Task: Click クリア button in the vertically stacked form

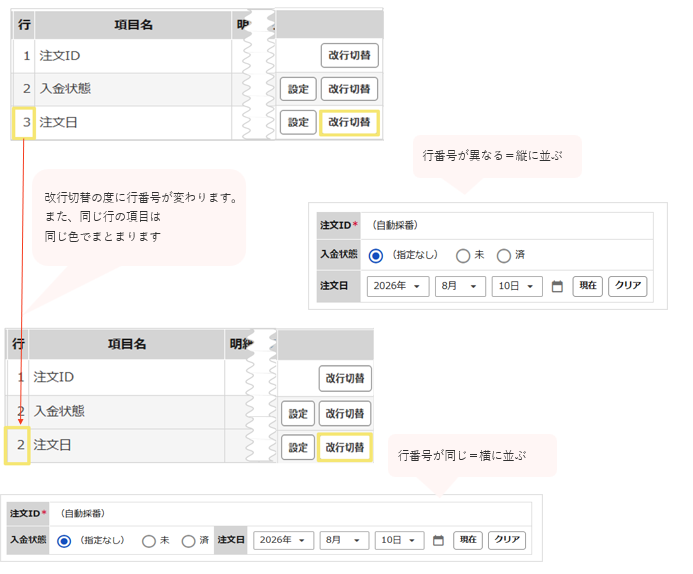Action: tap(628, 286)
